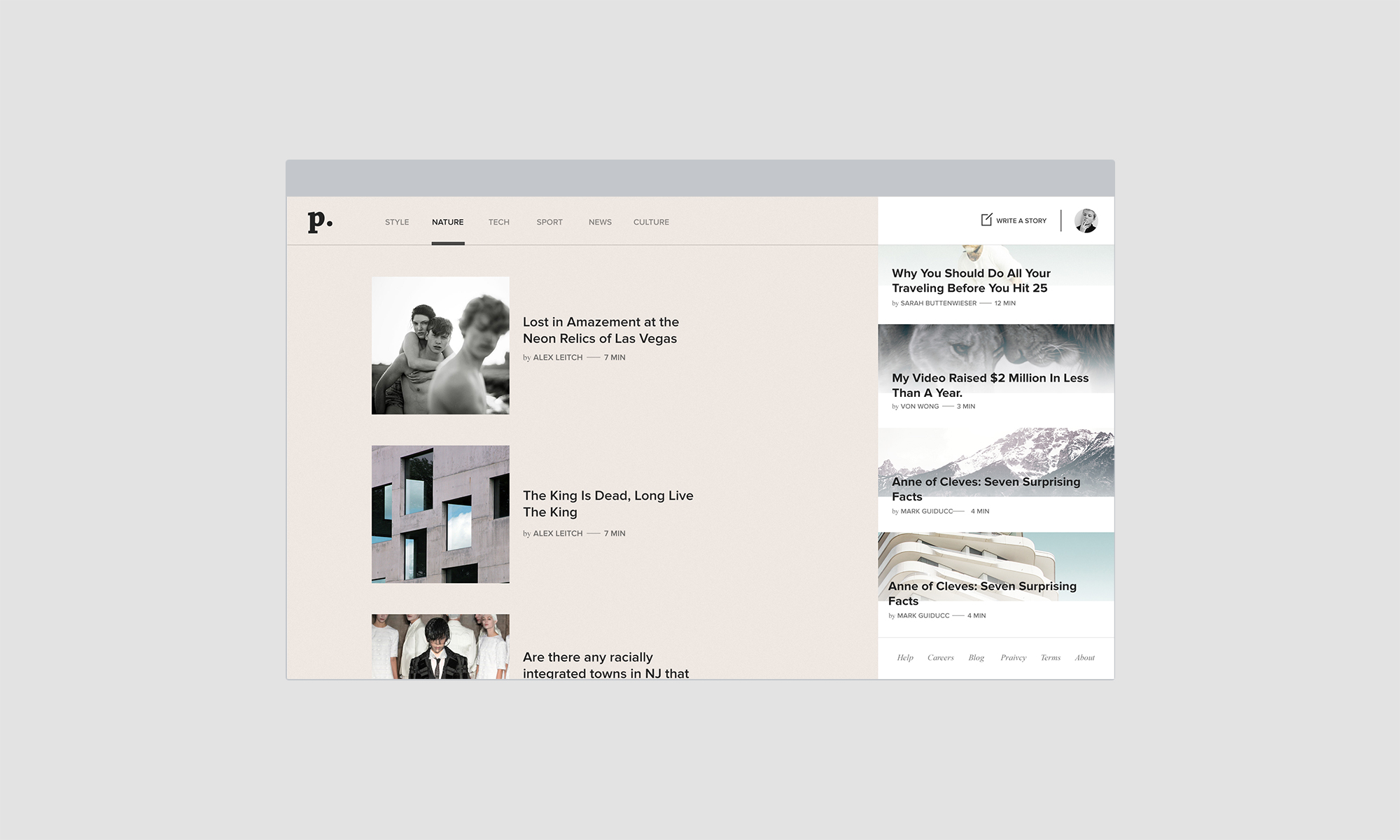Viewport: 1400px width, 840px height.
Task: Open the Tech section tab
Action: 498,222
